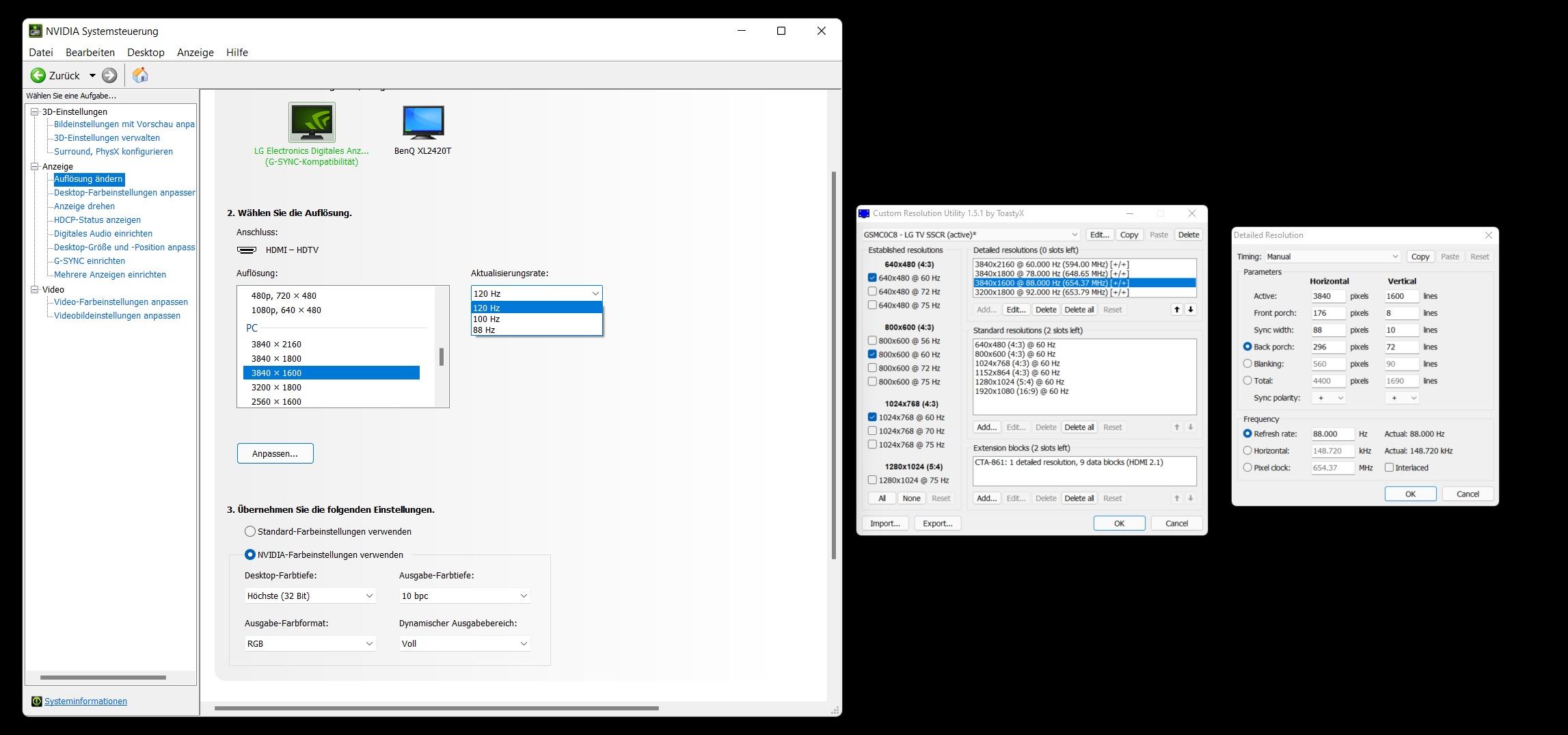Choose 88 Hz refresh rate option
Screen dimensions: 1568x735
(537, 330)
